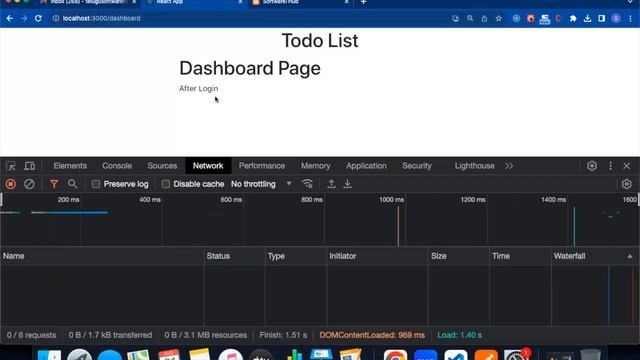Click the 400 ms mark on timeline overview
640x360 pixels.
click(150, 200)
